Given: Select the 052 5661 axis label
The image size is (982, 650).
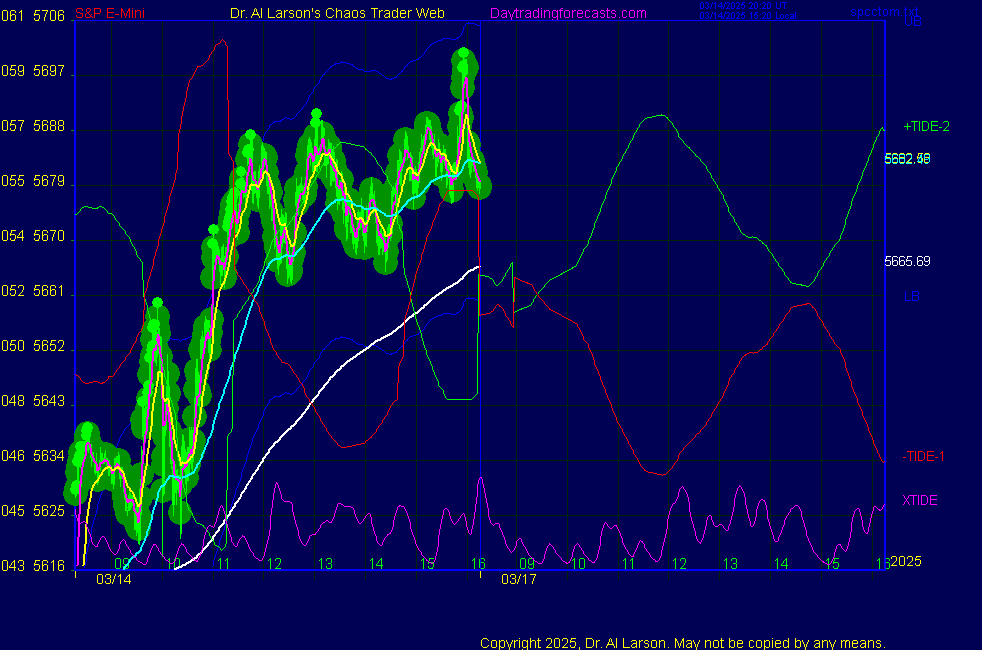Looking at the screenshot, I should (x=33, y=291).
